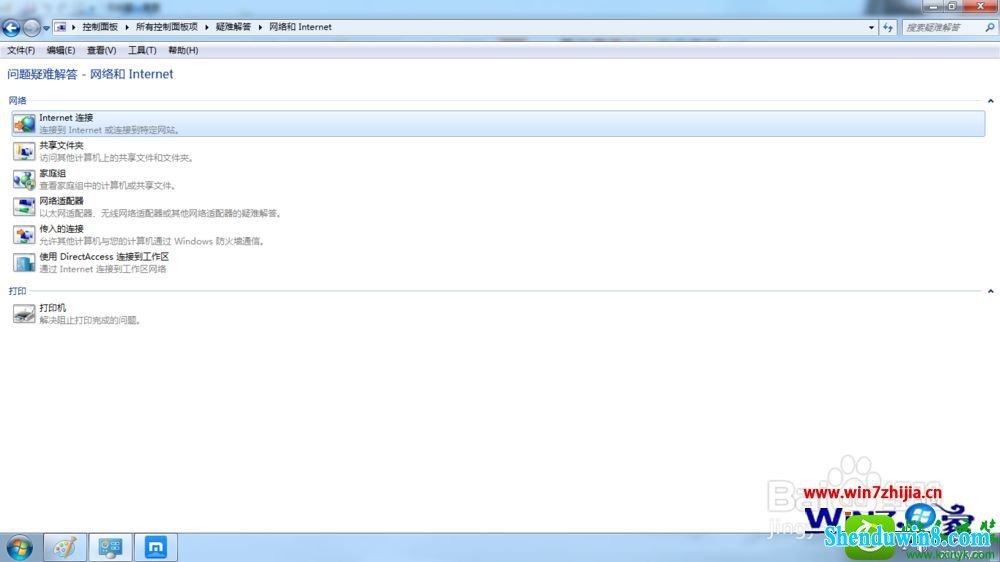
Task: Click the control panel icon in address bar
Action: coord(61,27)
